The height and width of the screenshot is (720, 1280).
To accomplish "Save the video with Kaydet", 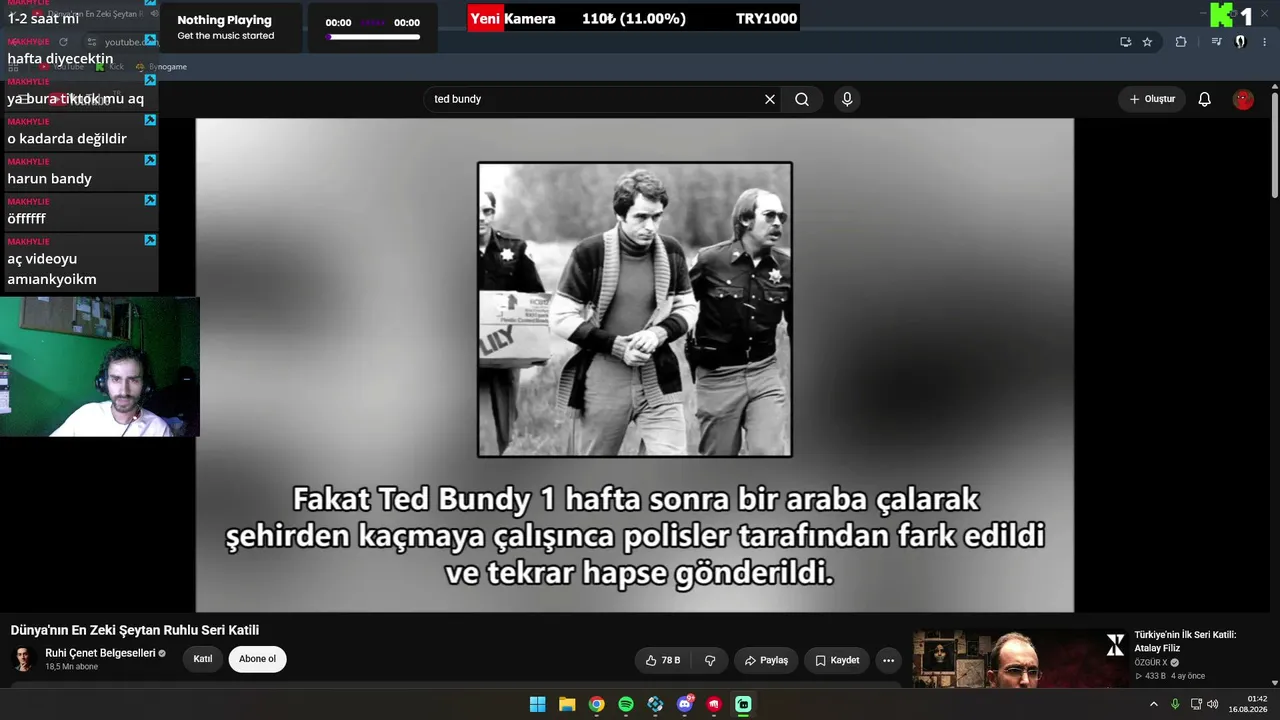I will click(837, 660).
